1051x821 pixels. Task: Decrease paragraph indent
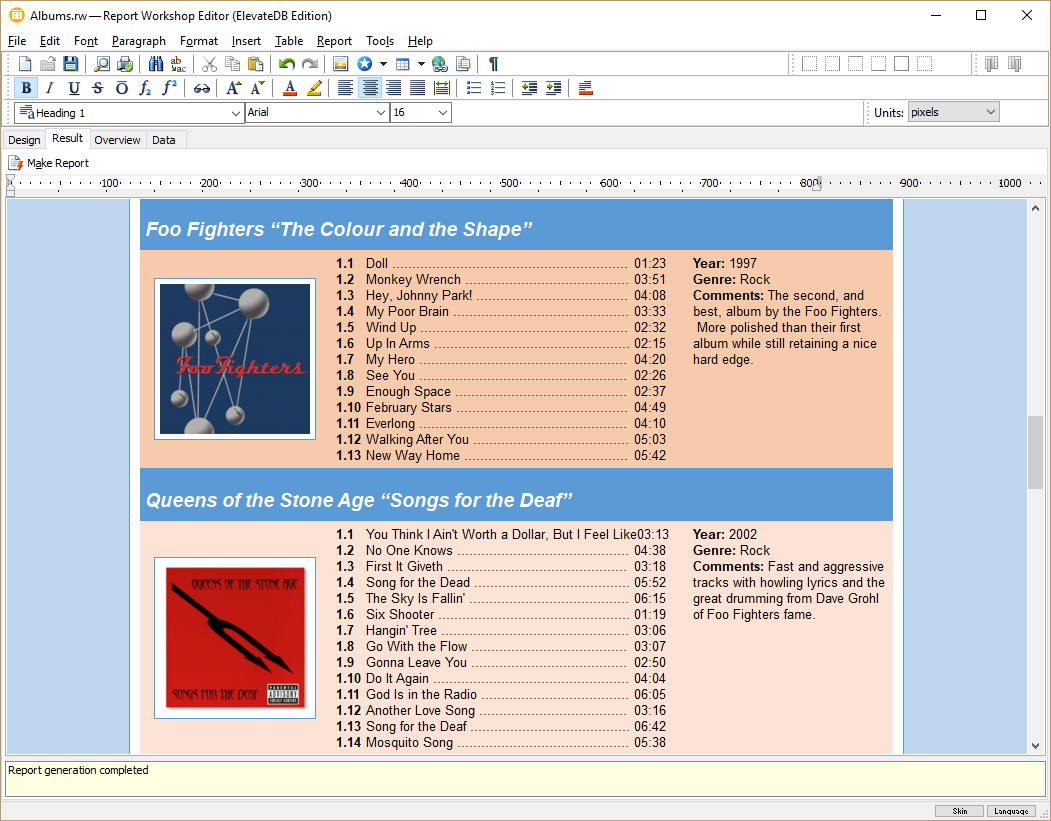pos(529,88)
